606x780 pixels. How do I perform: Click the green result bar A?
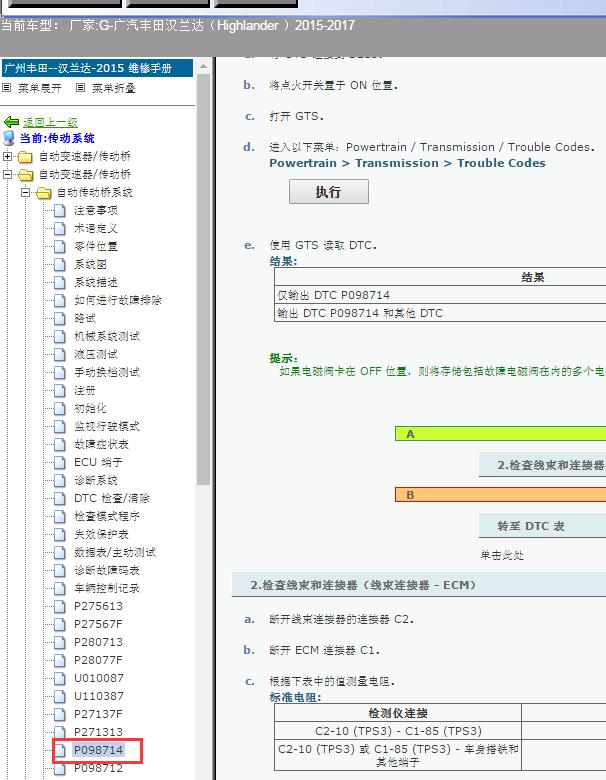[x=501, y=434]
